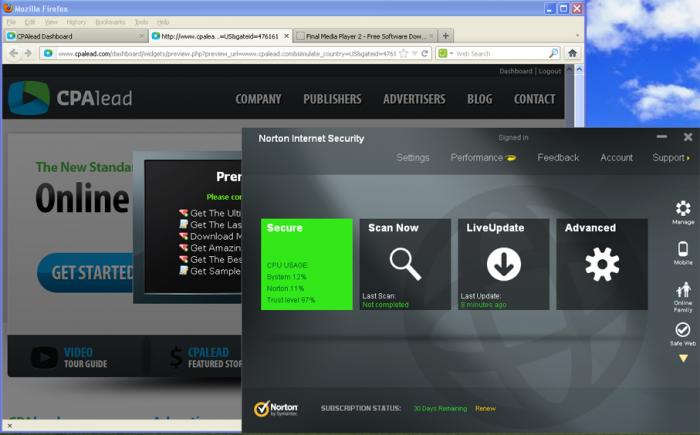Screen dimensions: 700x435
Task: Play the Video Tour Guide icon
Action: [44, 357]
